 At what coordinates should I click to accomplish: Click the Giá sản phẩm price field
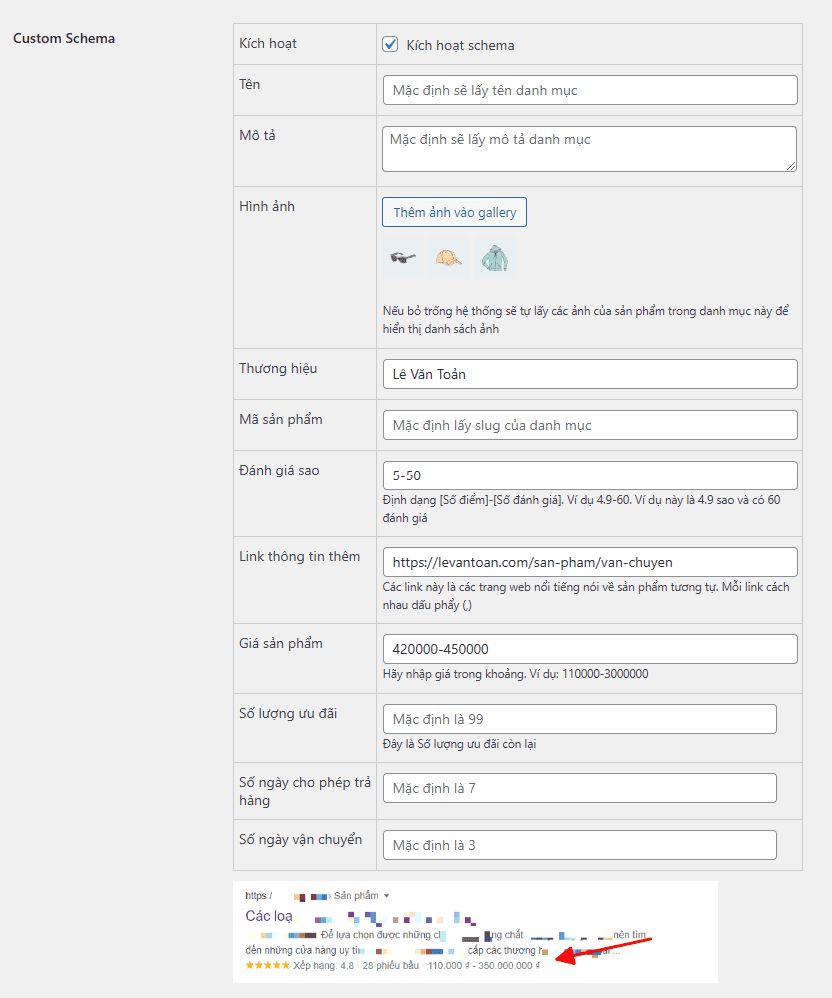coord(590,649)
